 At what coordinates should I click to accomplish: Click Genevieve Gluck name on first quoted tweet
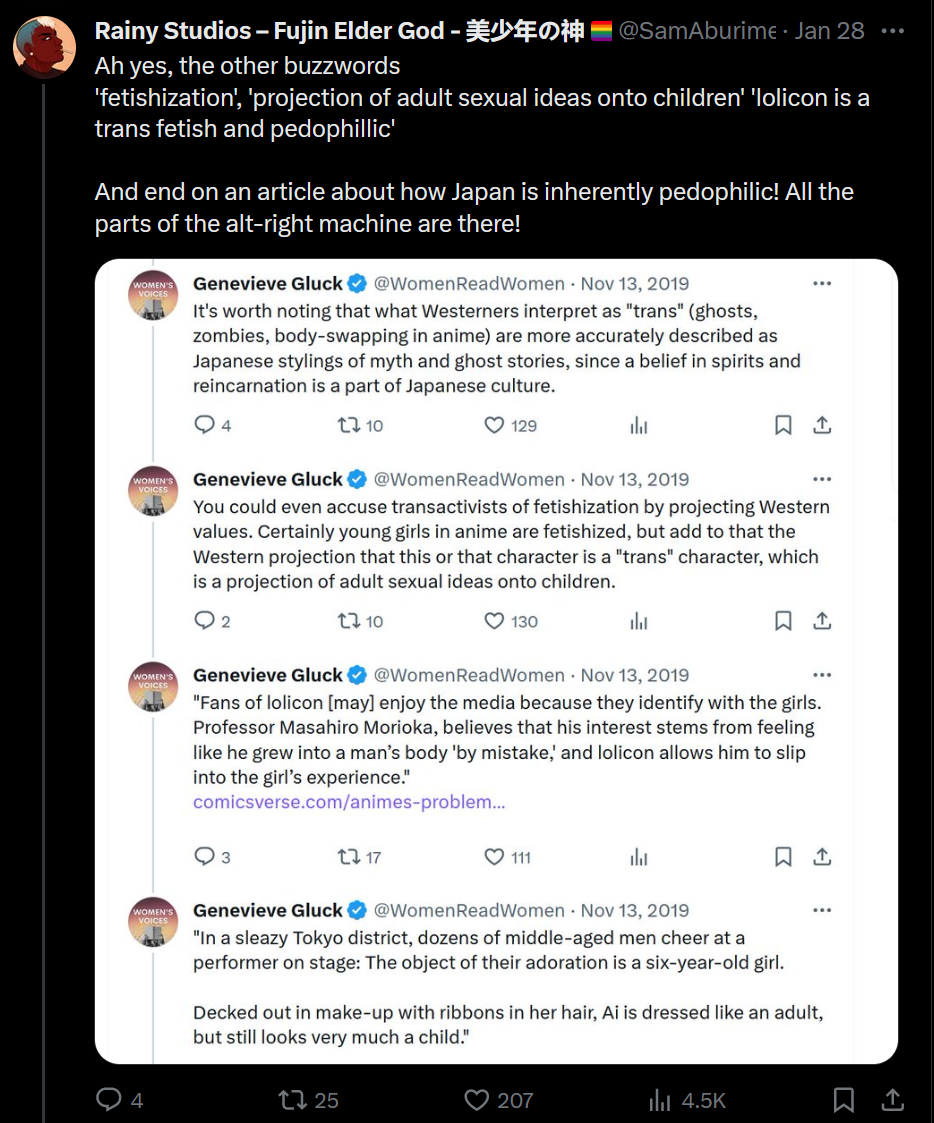[x=267, y=283]
